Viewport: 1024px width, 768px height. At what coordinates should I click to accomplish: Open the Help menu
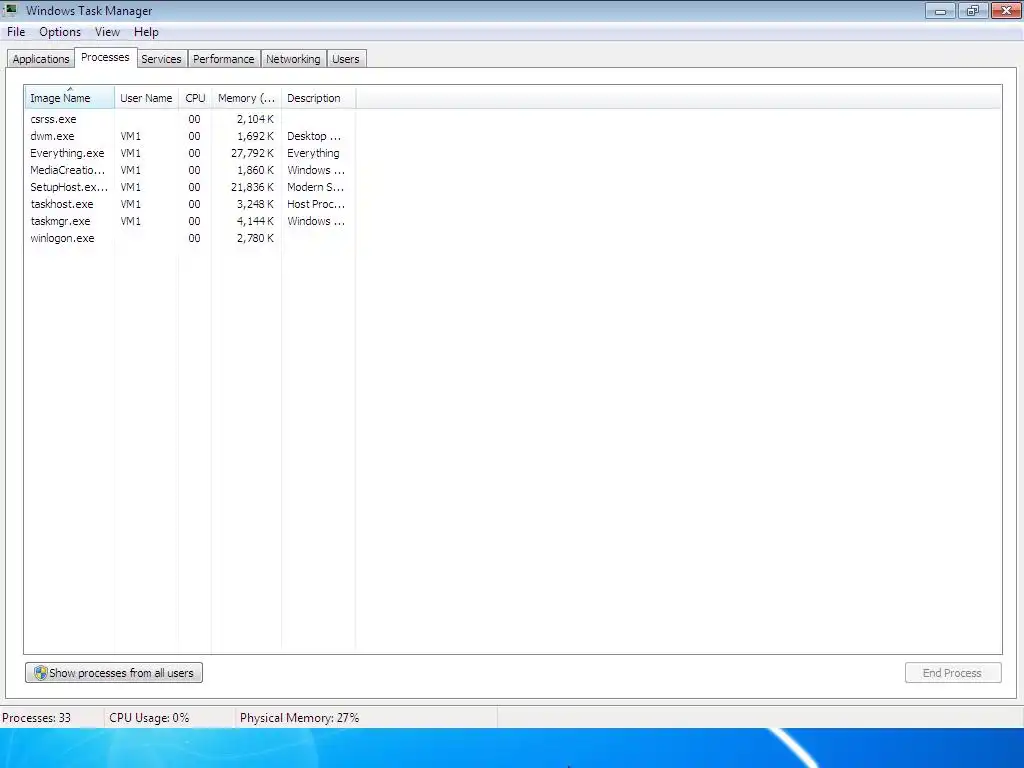(146, 32)
